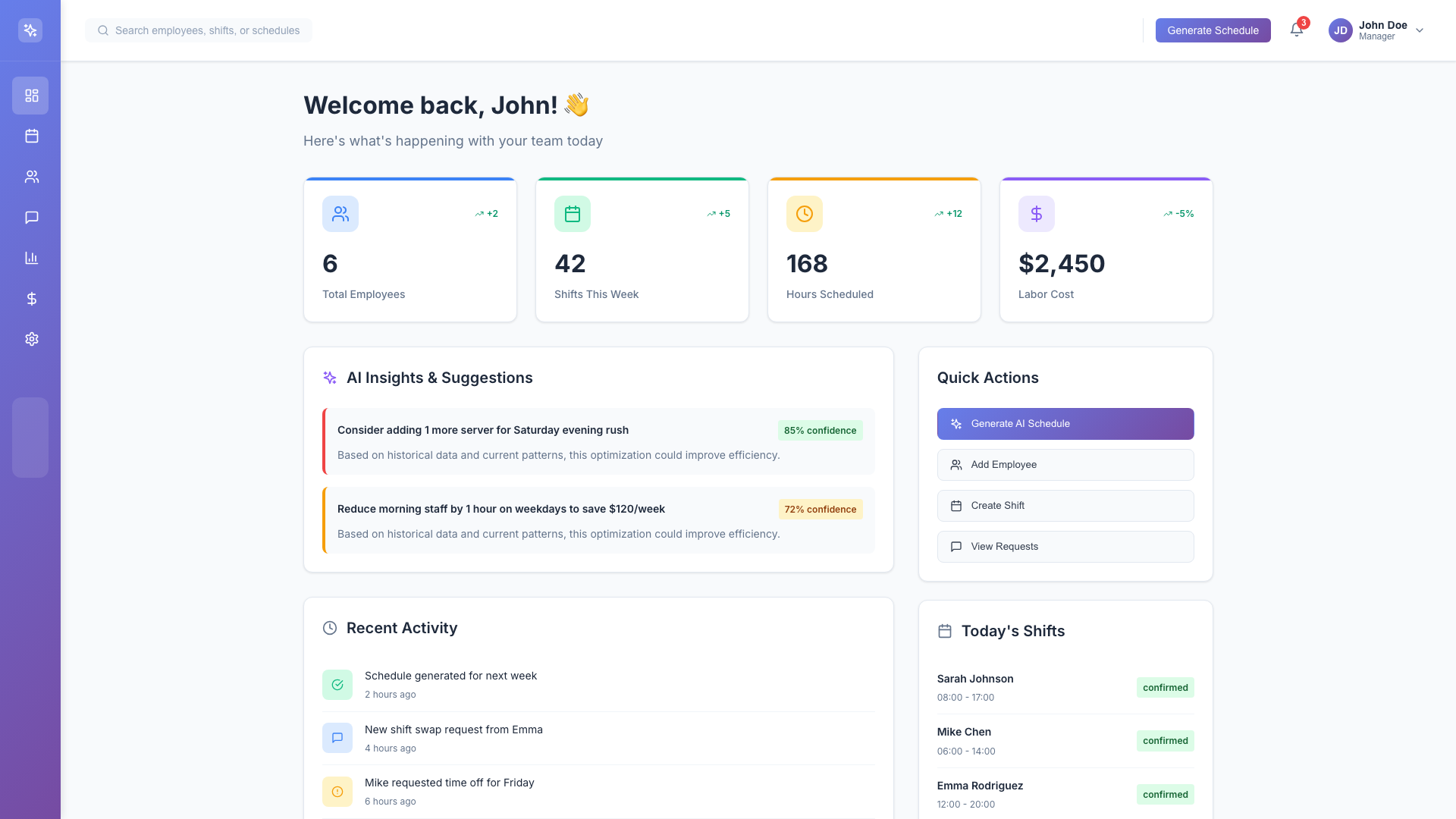Click the AI Insights sparkle icon
Screen dimensions: 1456x819
[329, 377]
